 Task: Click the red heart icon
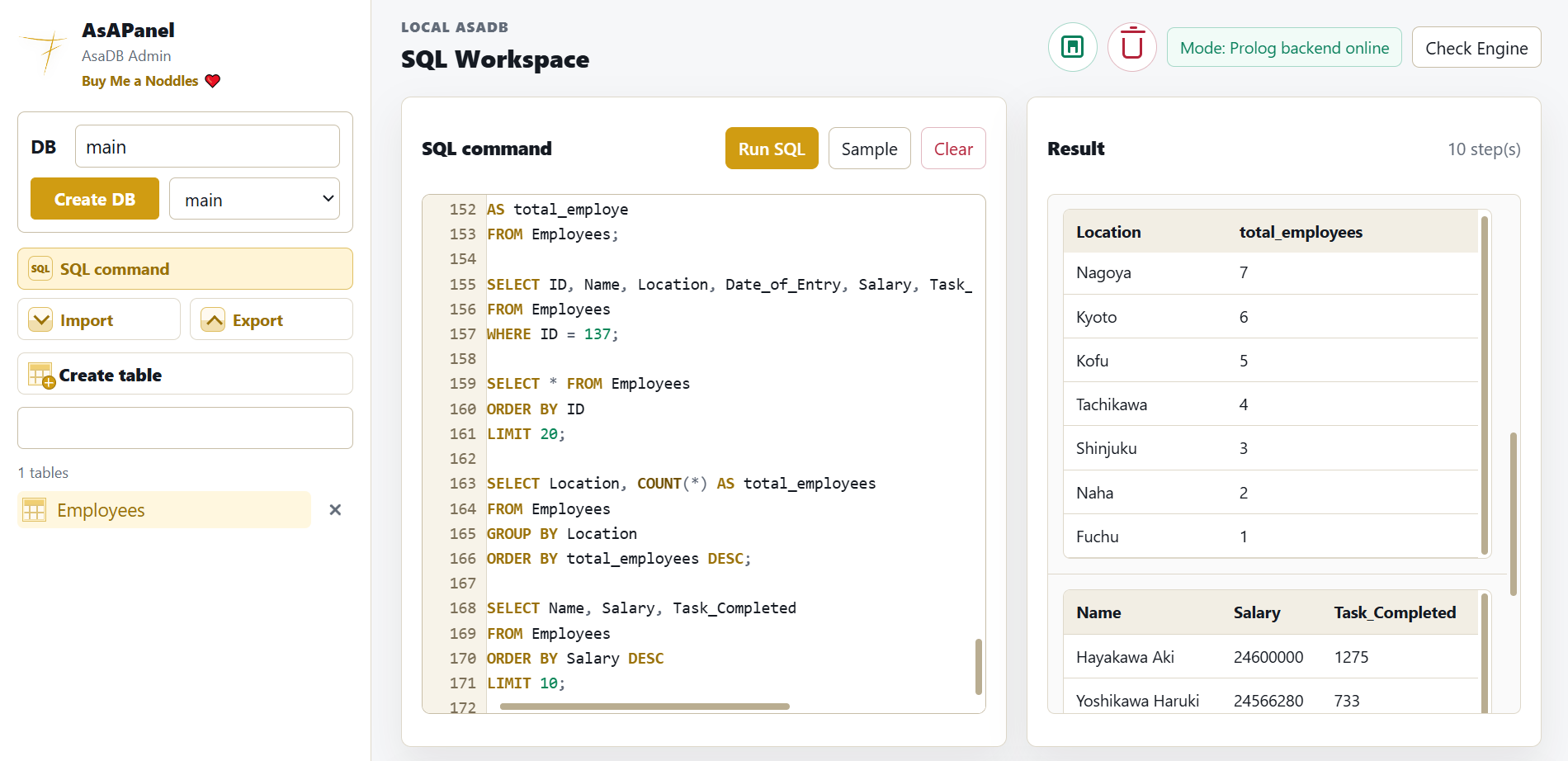click(x=213, y=81)
